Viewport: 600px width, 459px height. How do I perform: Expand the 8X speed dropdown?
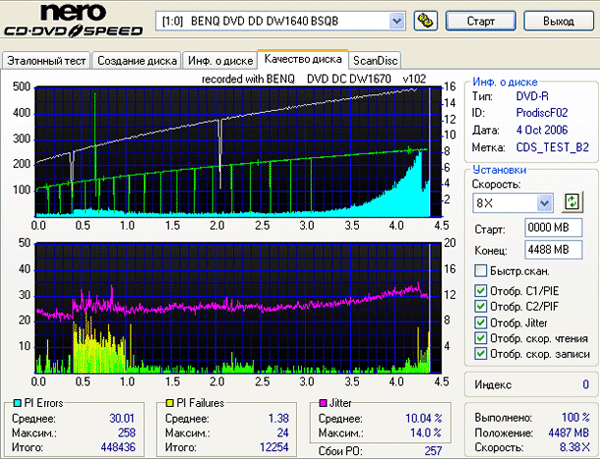[x=545, y=203]
